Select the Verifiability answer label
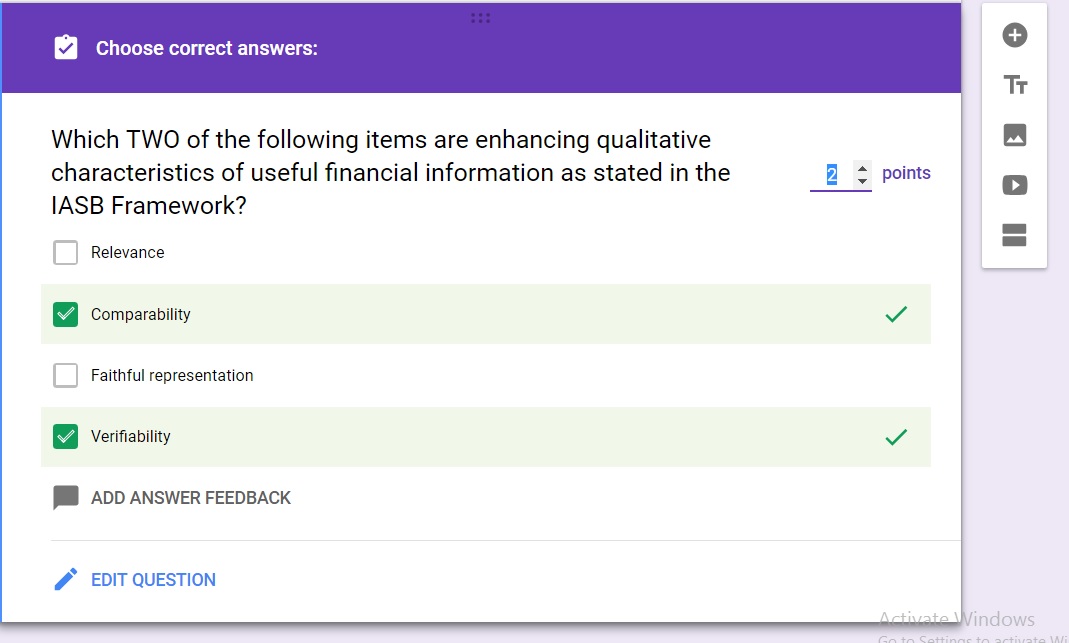 click(131, 437)
